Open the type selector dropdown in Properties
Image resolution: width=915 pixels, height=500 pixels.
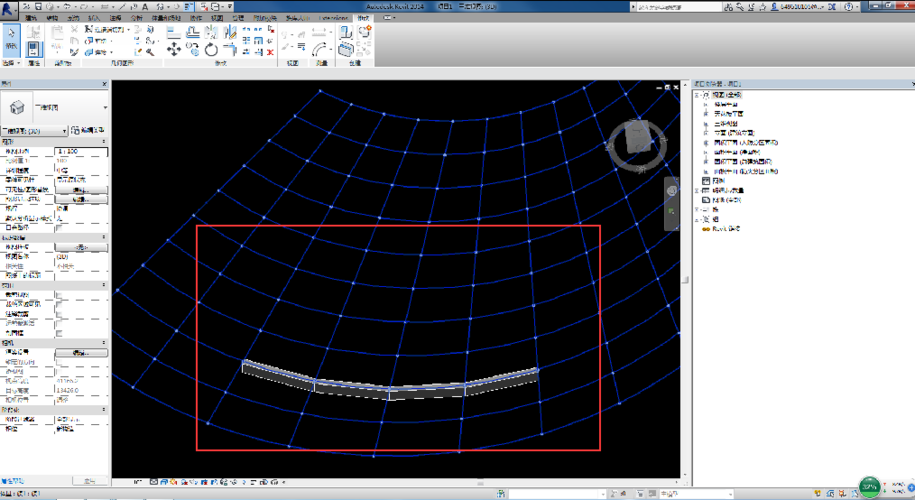tap(104, 107)
